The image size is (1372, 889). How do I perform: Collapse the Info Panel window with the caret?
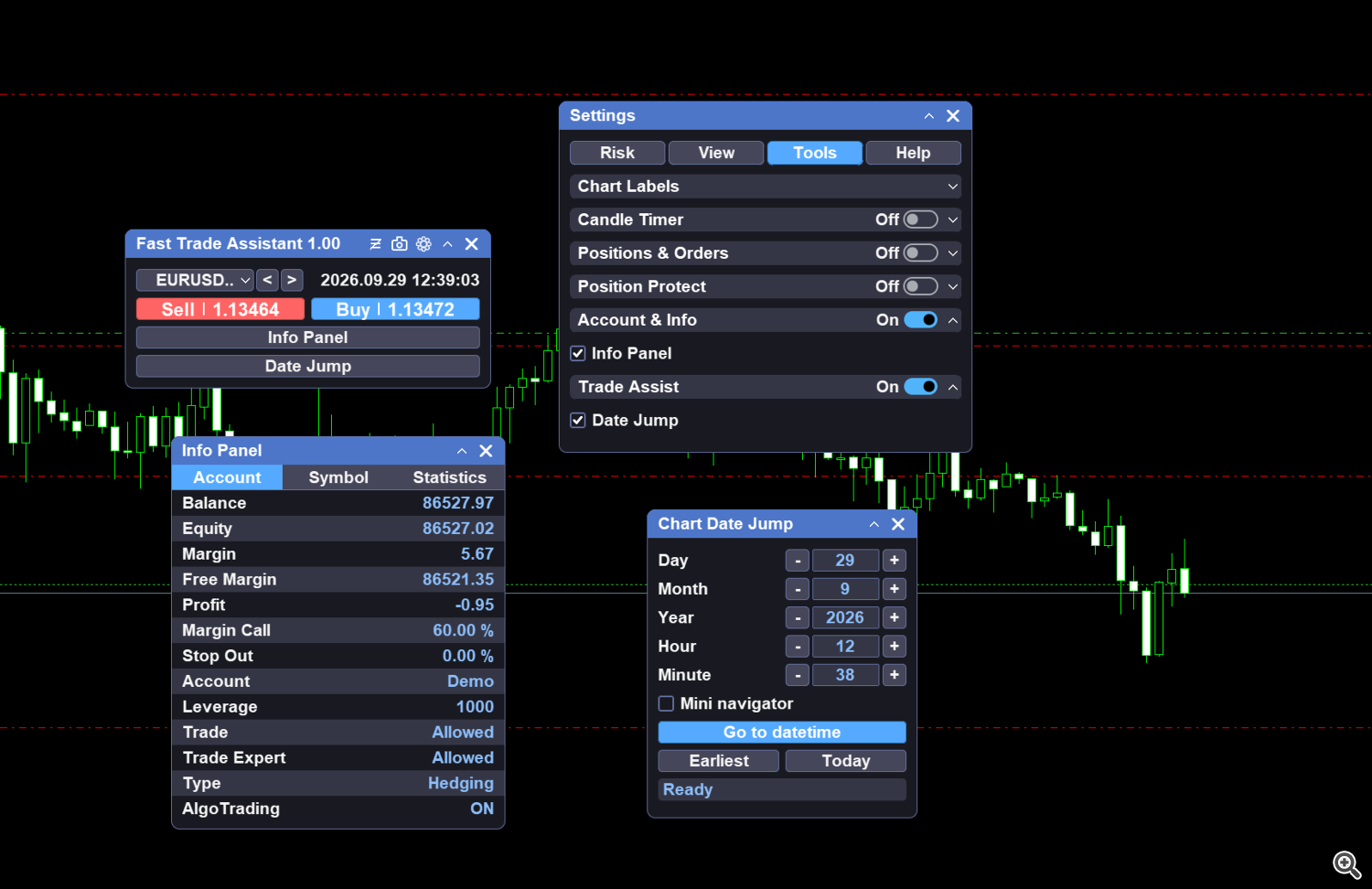pyautogui.click(x=462, y=451)
